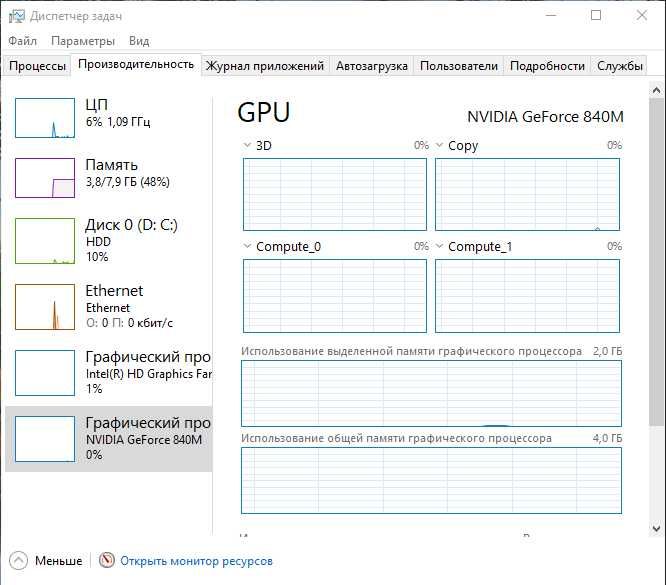Viewport: 666px width, 585px height.
Task: Expand the 3D engine dropdown chevron
Action: click(x=247, y=145)
